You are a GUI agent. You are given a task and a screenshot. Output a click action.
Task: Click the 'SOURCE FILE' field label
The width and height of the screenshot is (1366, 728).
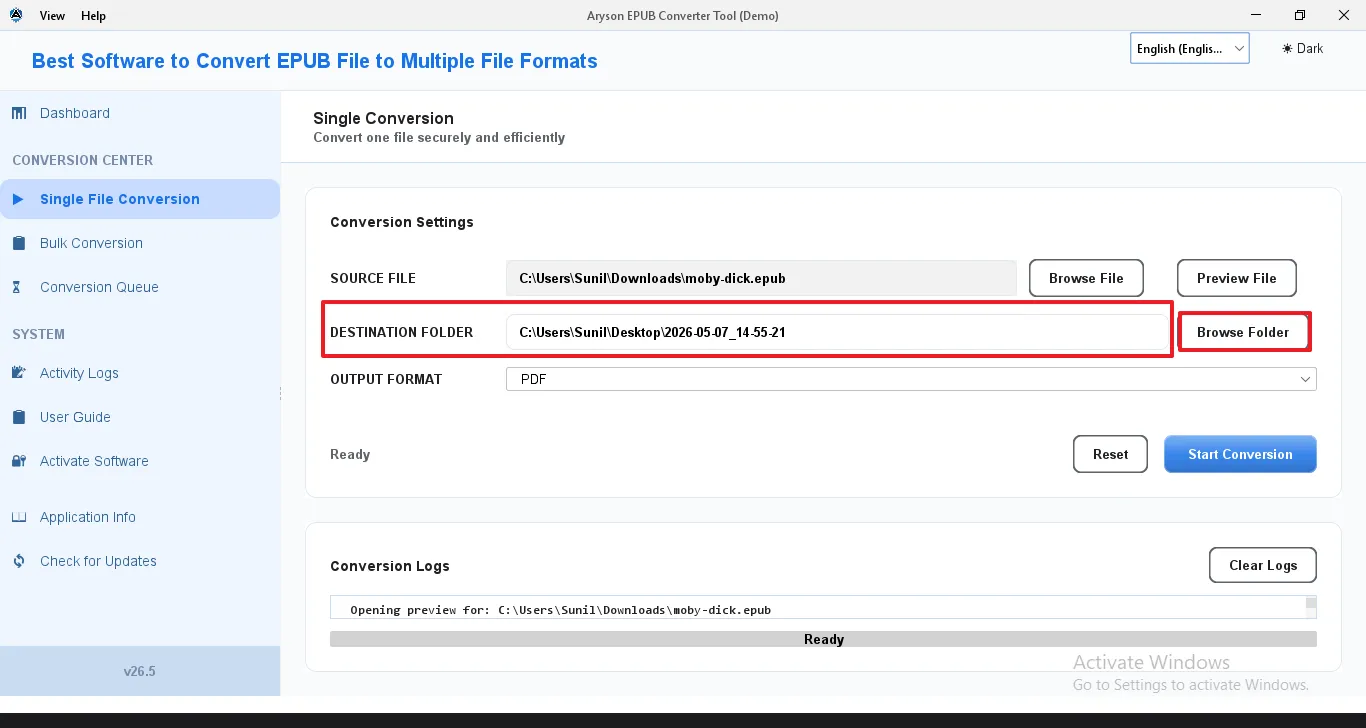click(x=373, y=278)
